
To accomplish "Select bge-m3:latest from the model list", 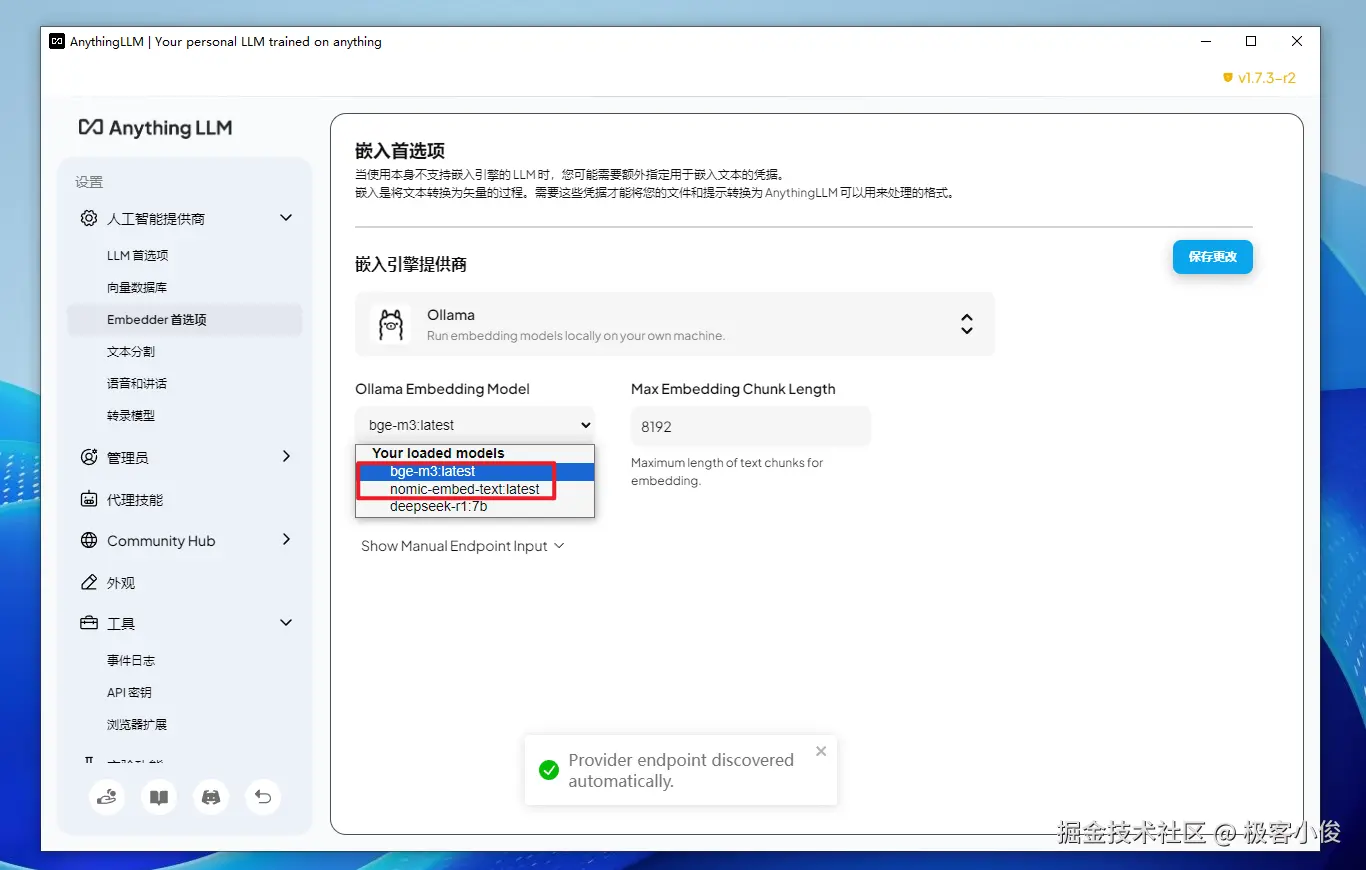I will click(x=475, y=471).
